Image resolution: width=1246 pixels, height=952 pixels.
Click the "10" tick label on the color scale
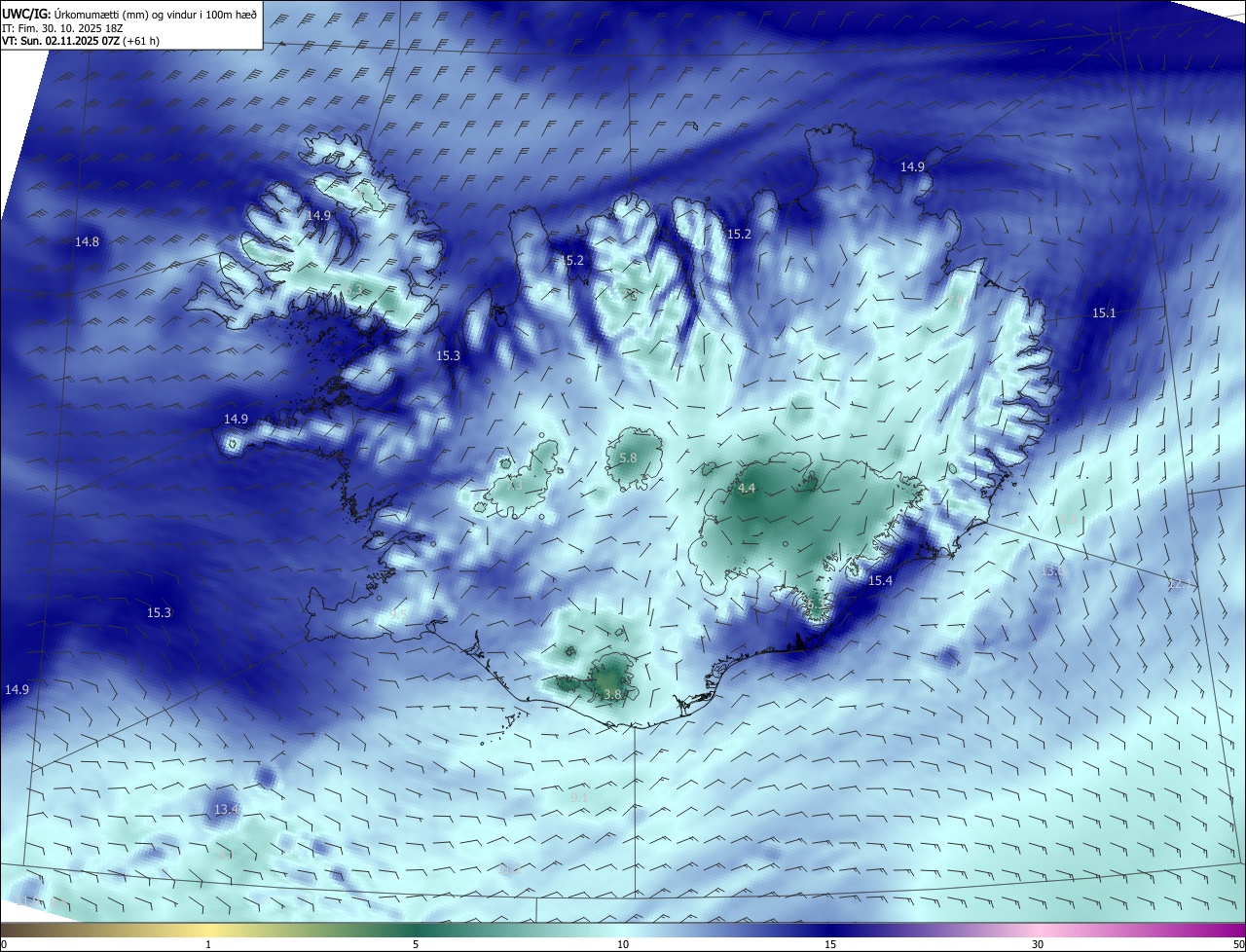[x=623, y=944]
